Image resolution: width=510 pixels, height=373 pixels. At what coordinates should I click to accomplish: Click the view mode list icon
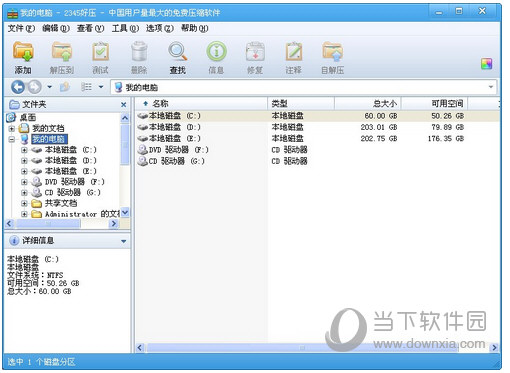click(86, 87)
